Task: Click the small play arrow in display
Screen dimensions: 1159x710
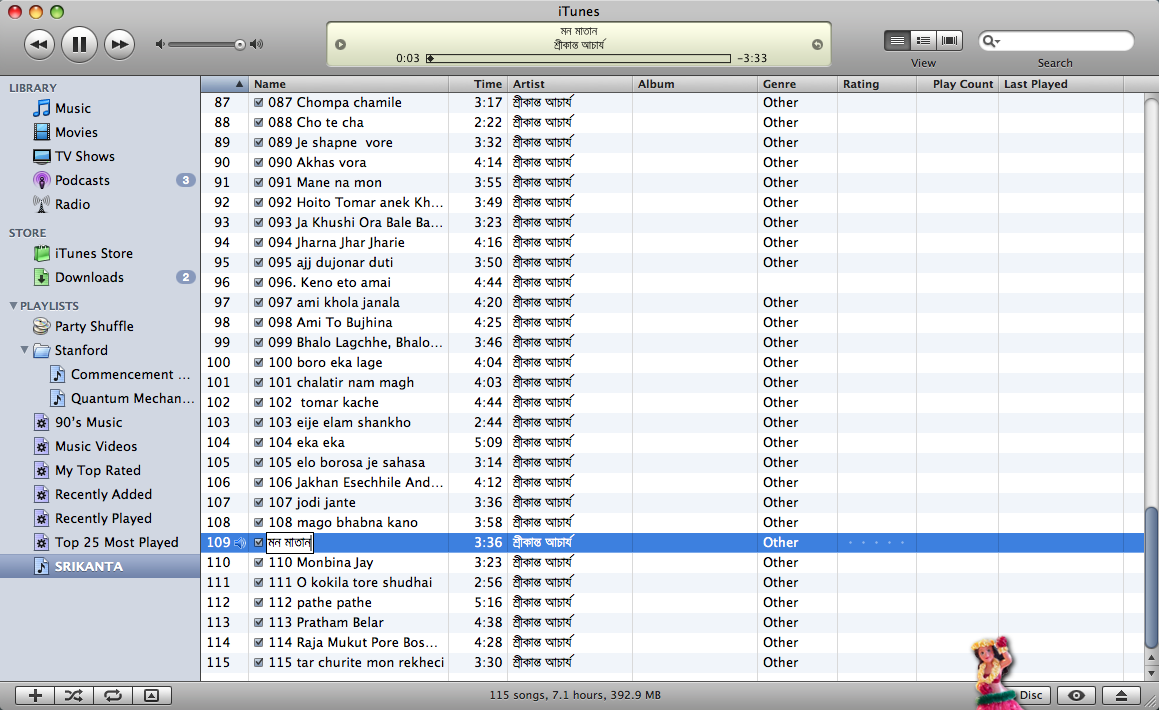Action: point(340,44)
